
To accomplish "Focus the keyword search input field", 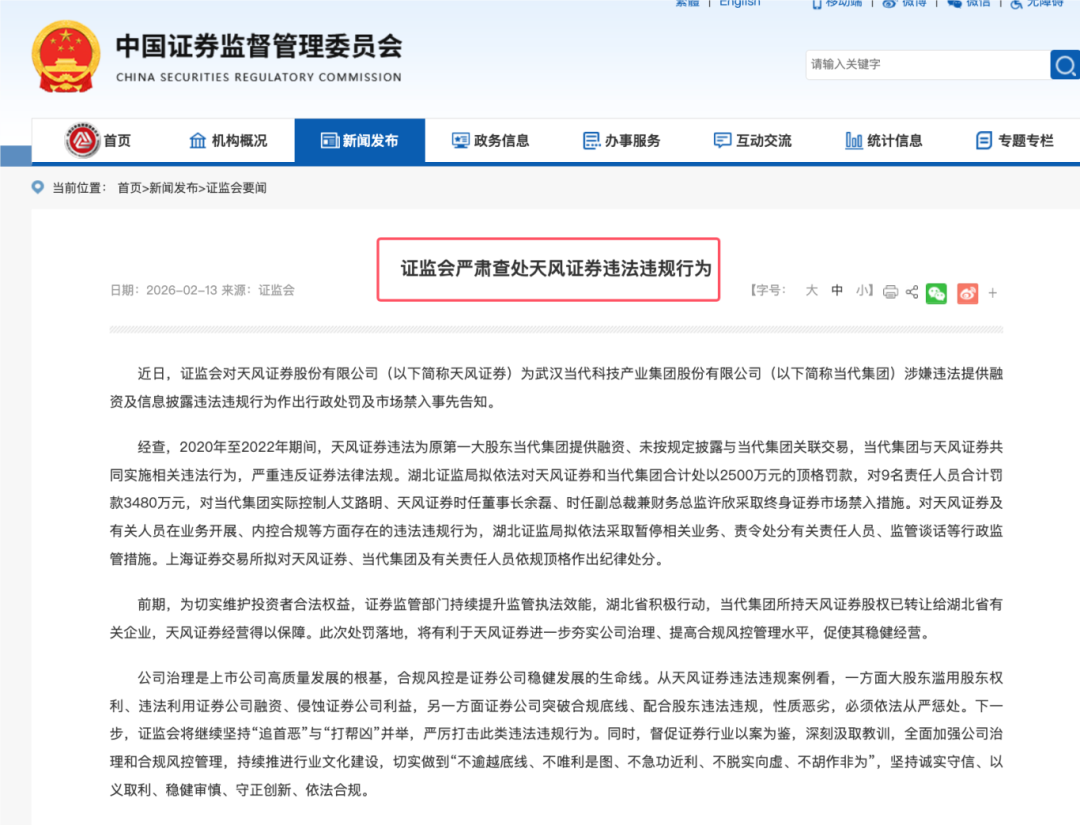I will click(x=927, y=65).
